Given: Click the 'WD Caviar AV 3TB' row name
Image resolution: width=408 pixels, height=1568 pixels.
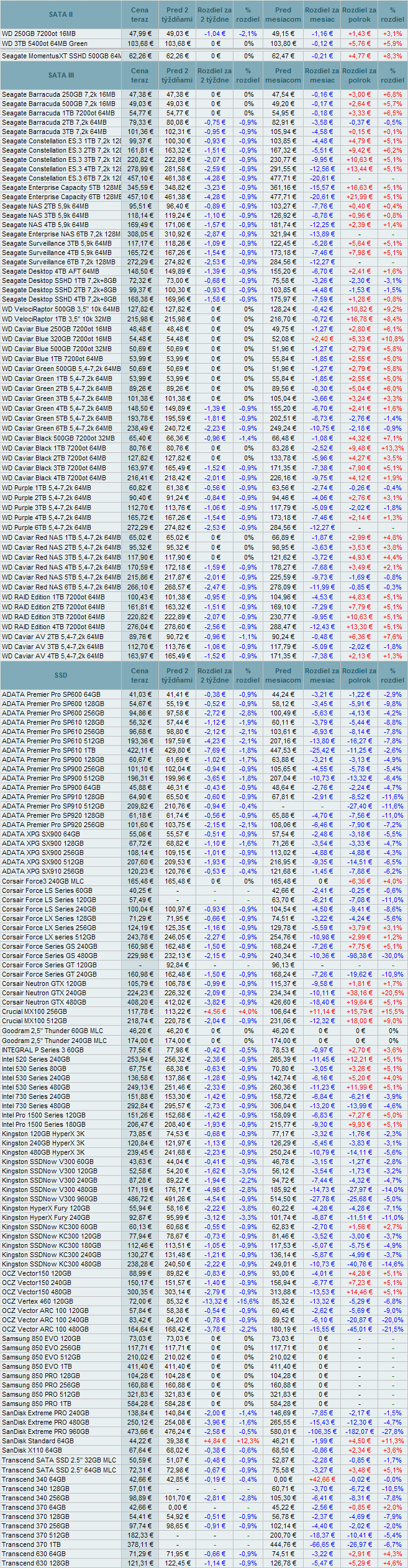Looking at the screenshot, I should 53,646.
